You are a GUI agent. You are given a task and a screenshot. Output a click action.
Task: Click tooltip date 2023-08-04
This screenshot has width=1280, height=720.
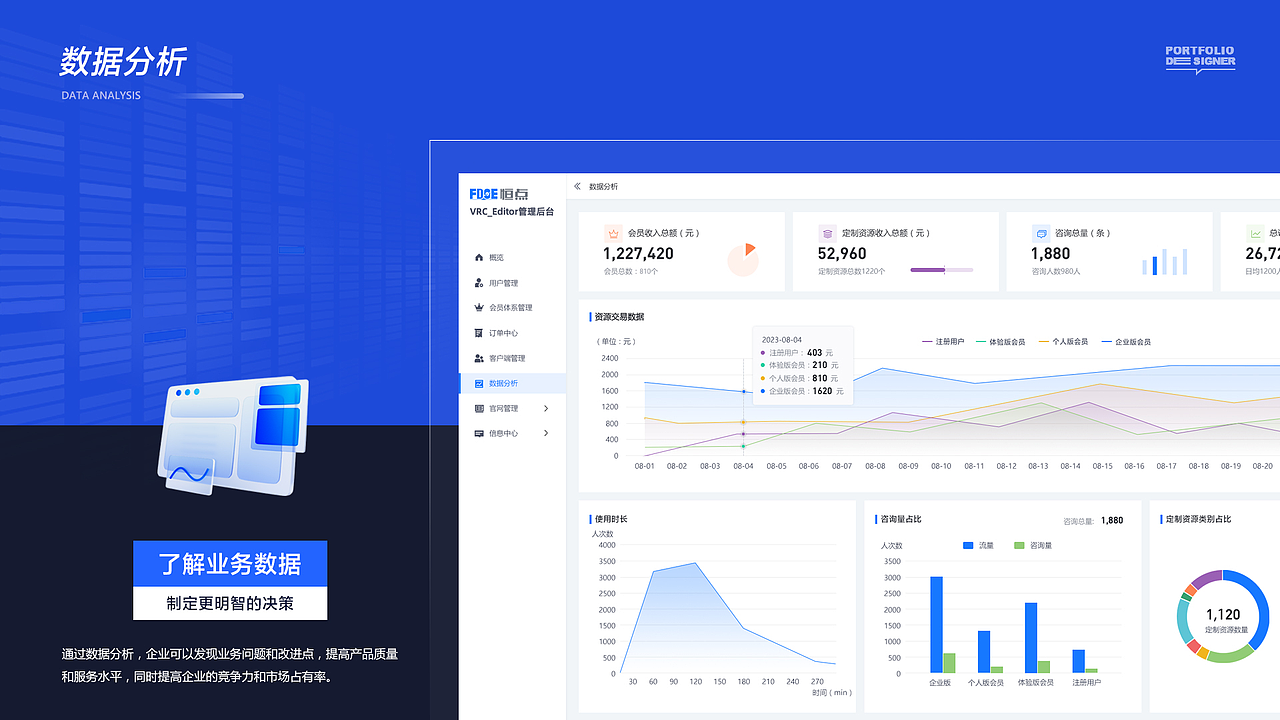point(782,340)
